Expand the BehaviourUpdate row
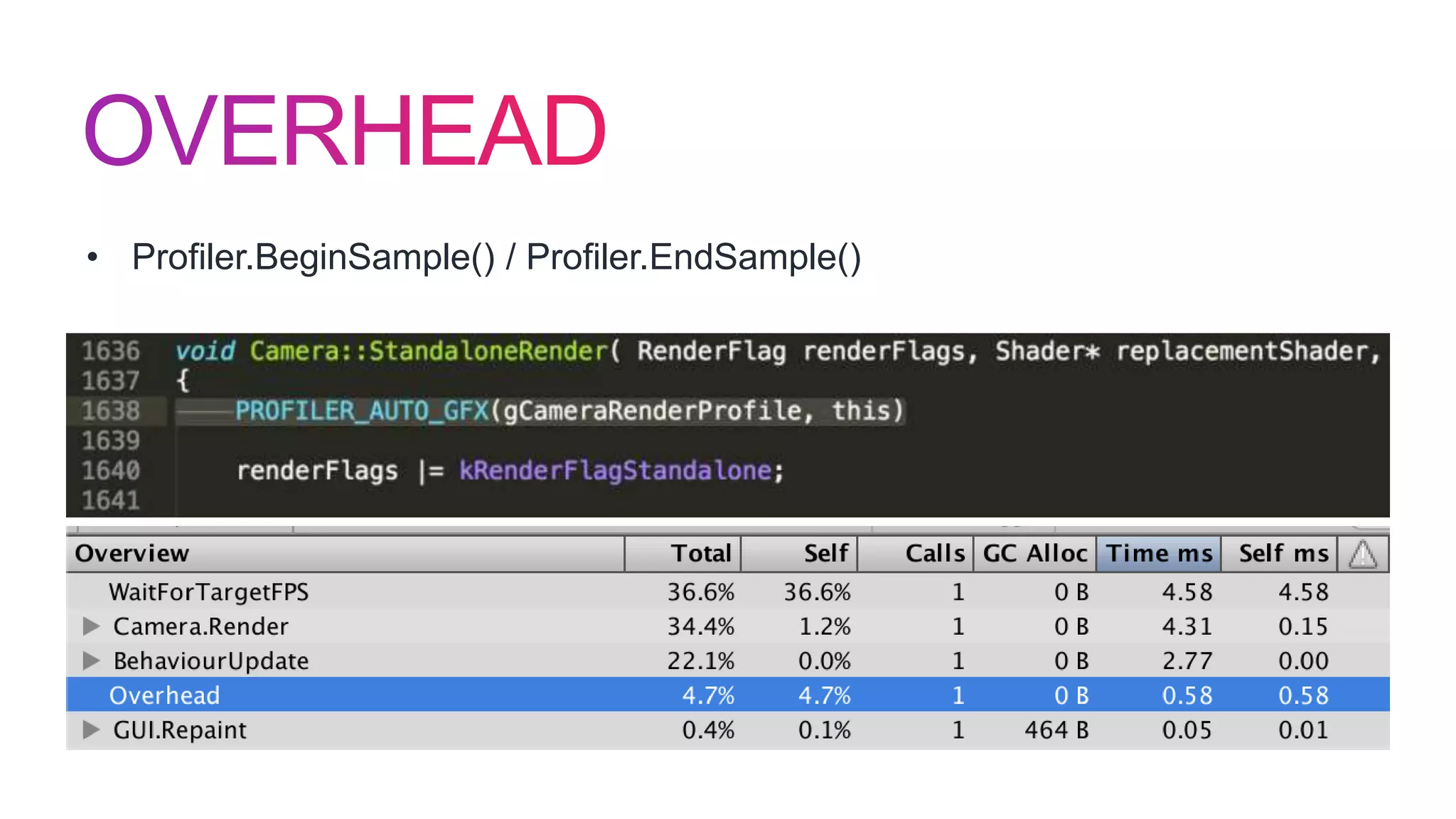This screenshot has height=819, width=1456. pyautogui.click(x=90, y=661)
